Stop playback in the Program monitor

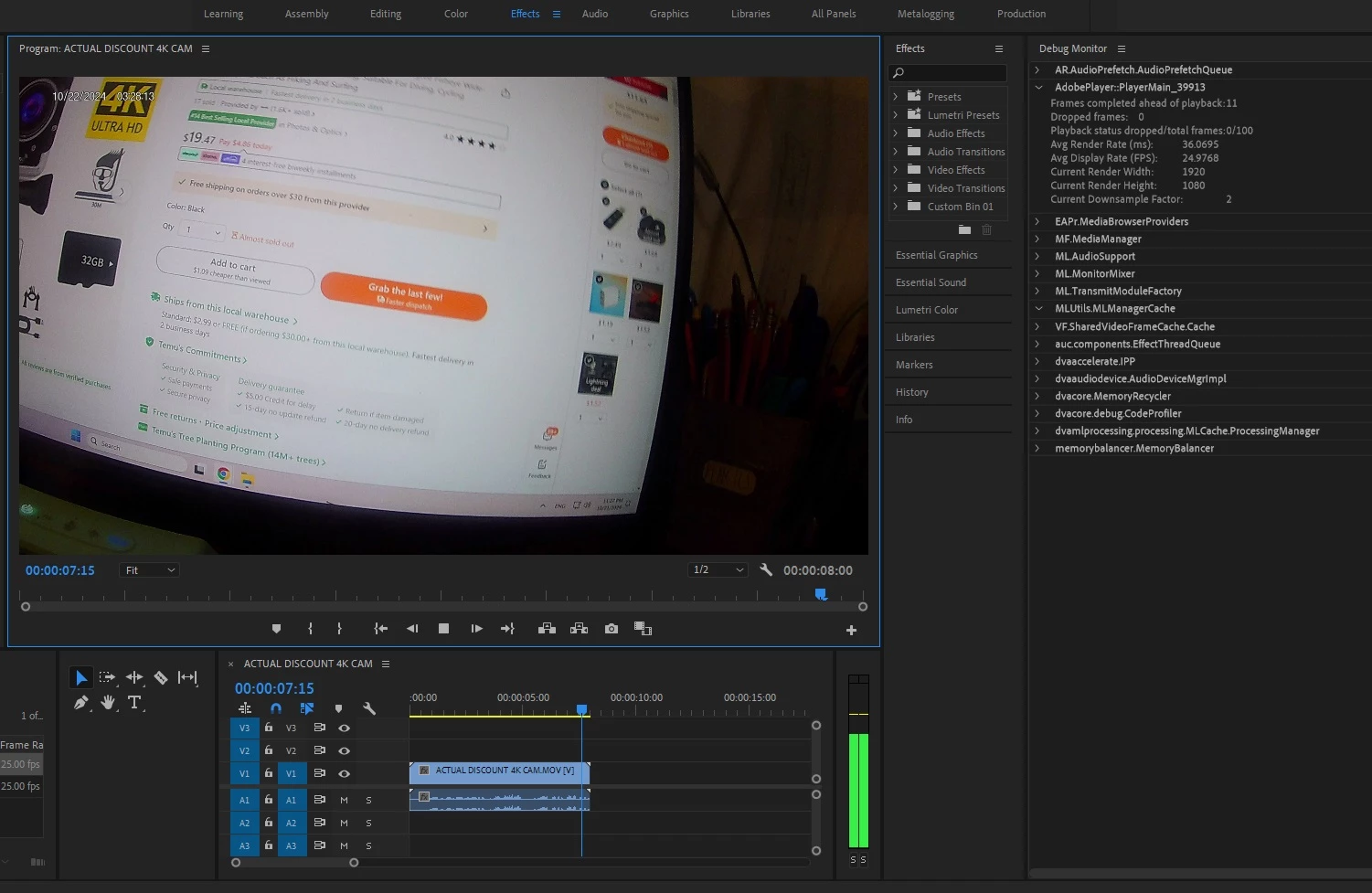click(443, 629)
